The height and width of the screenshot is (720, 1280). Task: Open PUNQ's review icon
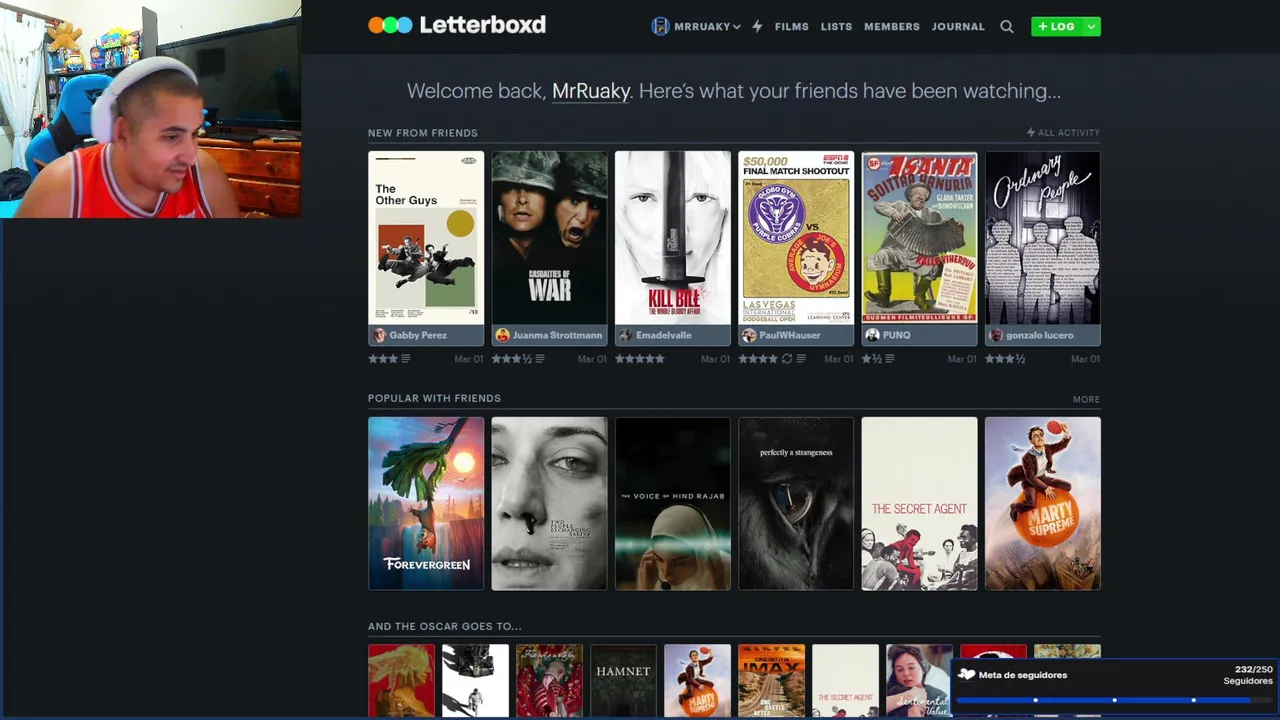coord(889,359)
